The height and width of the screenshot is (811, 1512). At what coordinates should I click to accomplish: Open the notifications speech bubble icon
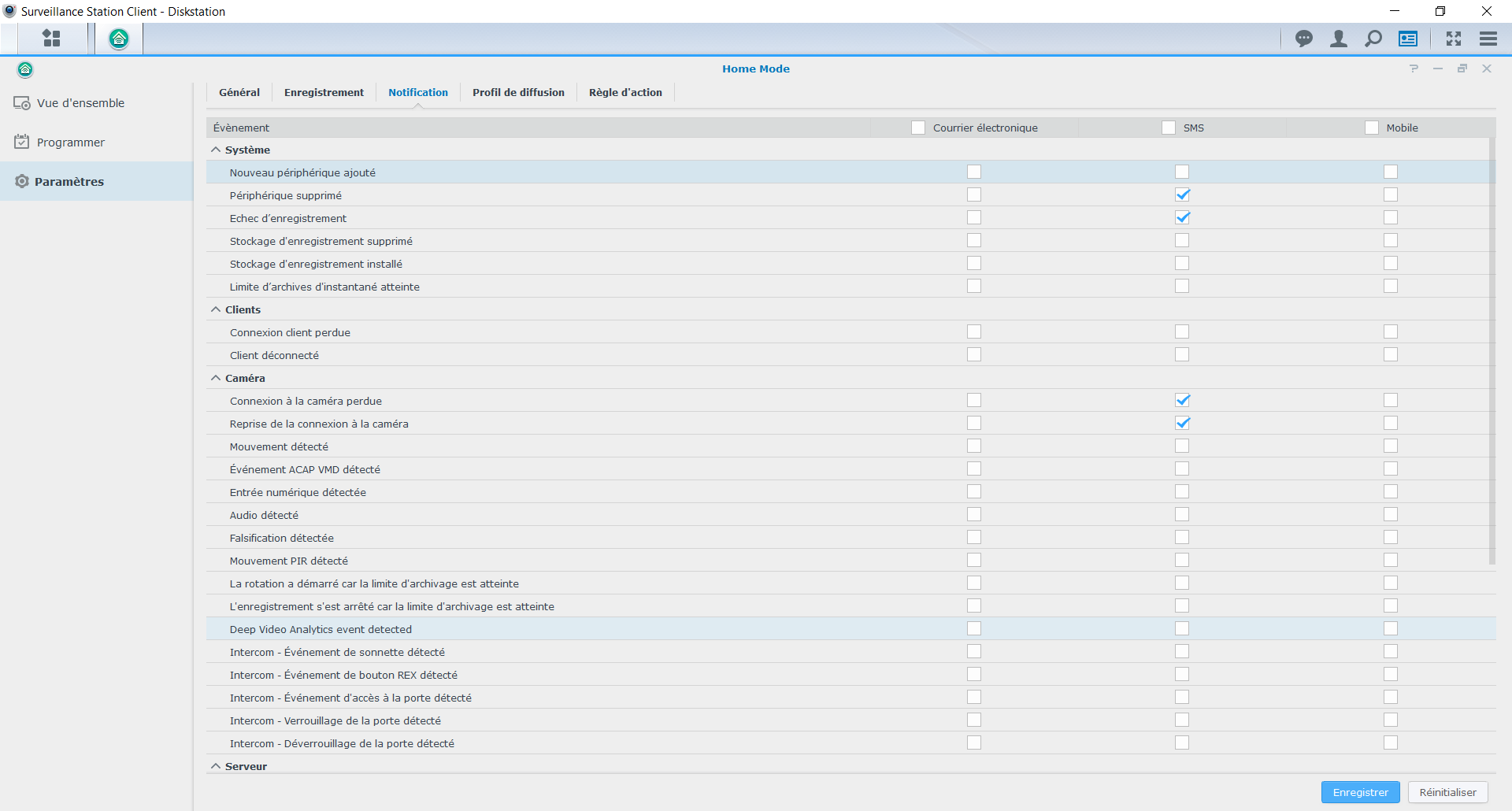[1304, 39]
